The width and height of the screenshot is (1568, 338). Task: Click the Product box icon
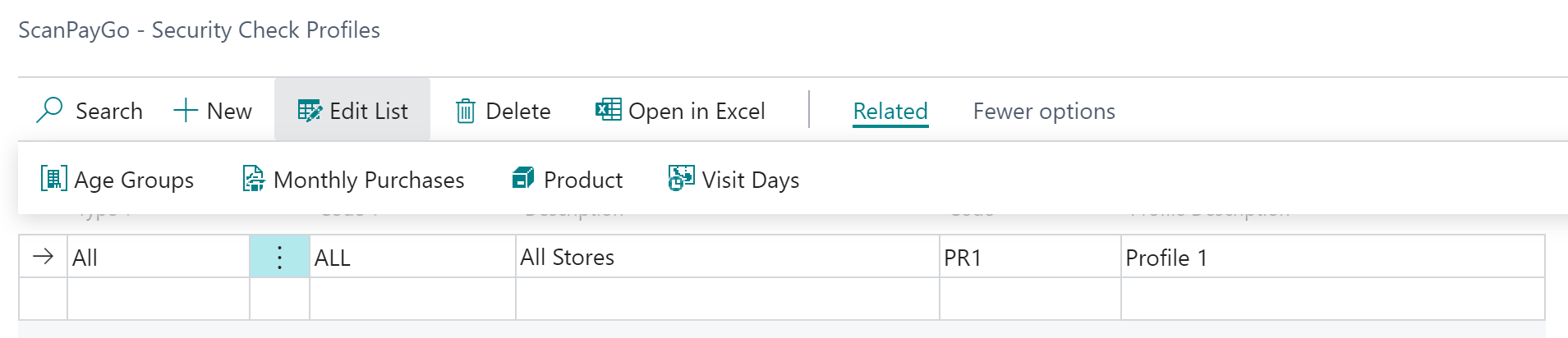pyautogui.click(x=522, y=178)
